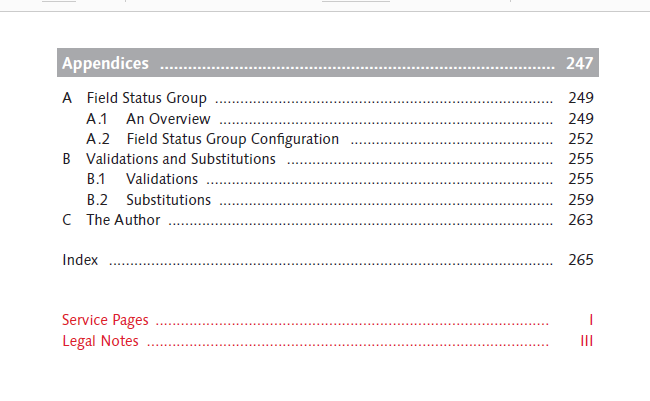This screenshot has width=650, height=401.
Task: Click roman numeral III beside Legal Notes
Action: coord(587,341)
